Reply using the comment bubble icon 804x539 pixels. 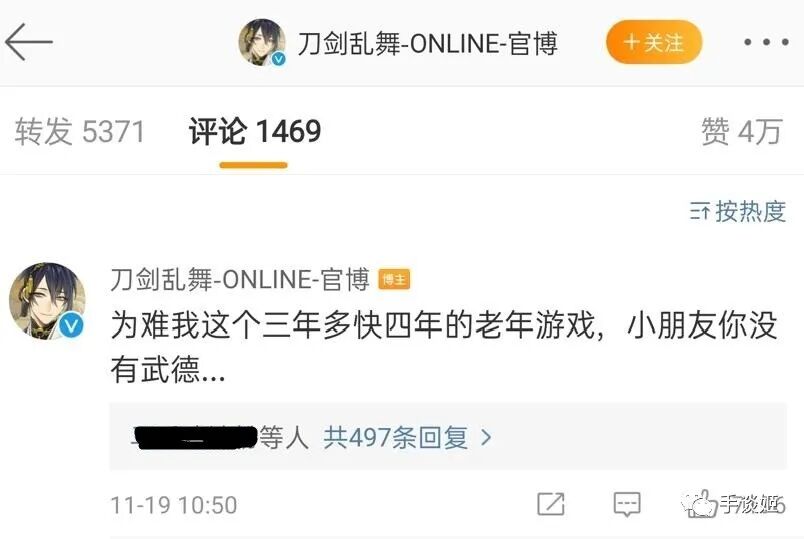click(627, 504)
